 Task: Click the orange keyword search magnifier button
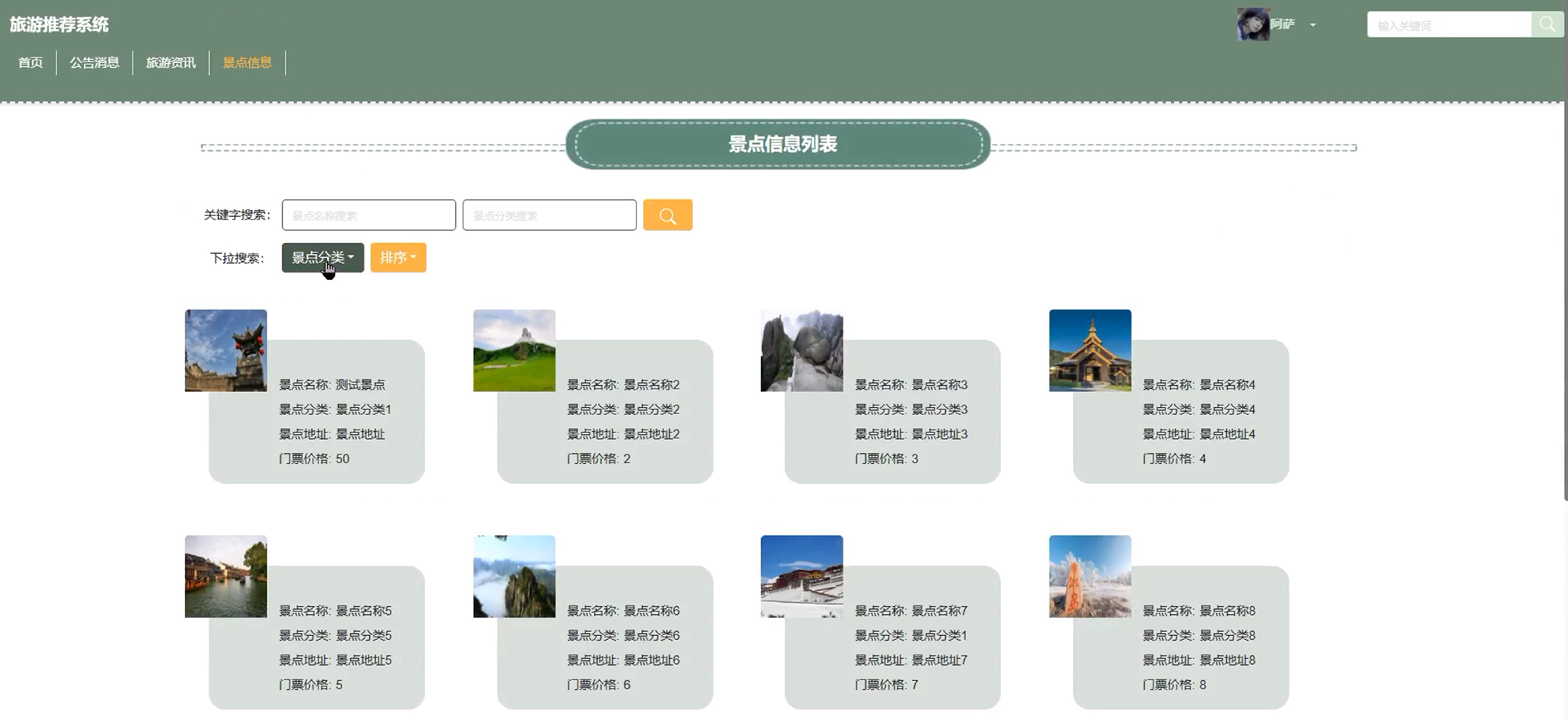point(667,215)
